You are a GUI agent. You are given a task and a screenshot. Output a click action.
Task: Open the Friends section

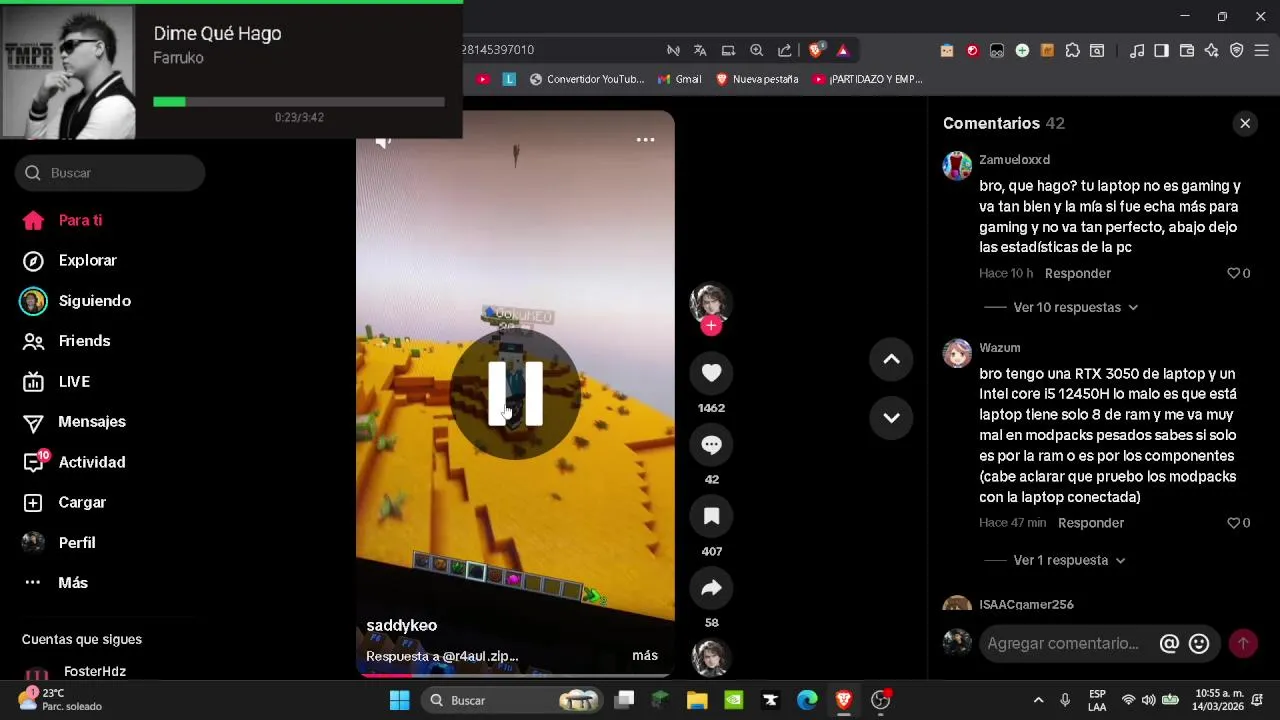[x=66, y=341]
